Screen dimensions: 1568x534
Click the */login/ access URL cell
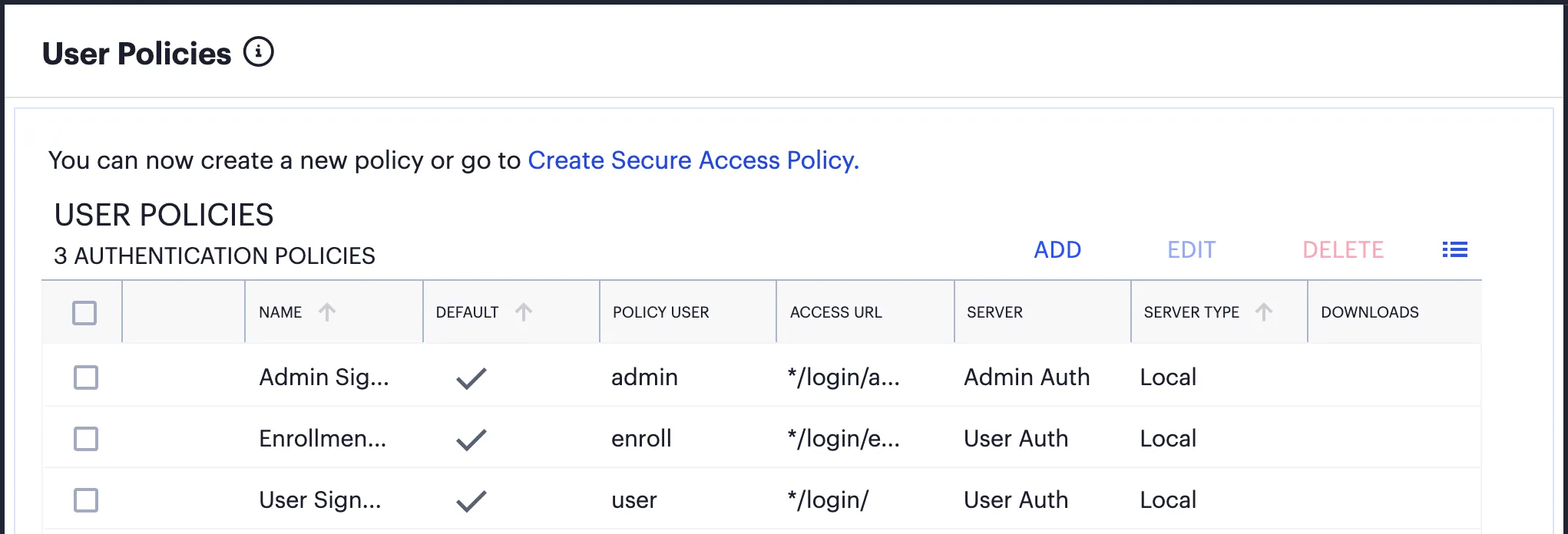pyautogui.click(x=829, y=500)
